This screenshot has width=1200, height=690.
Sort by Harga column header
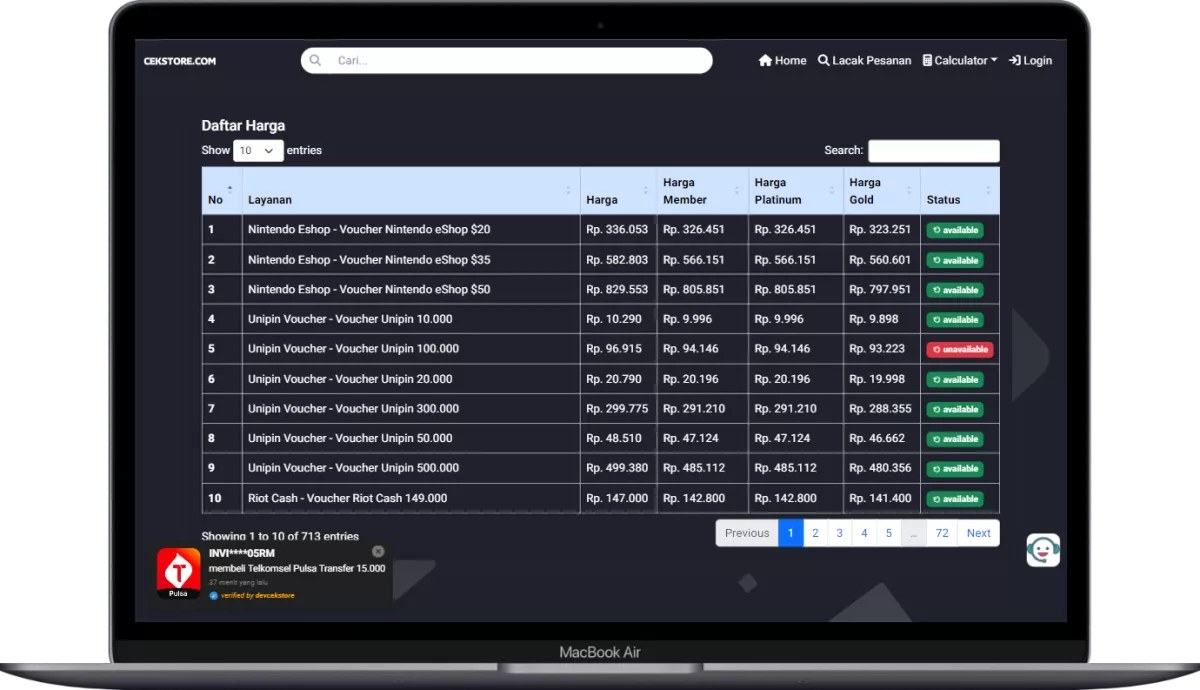coord(618,191)
